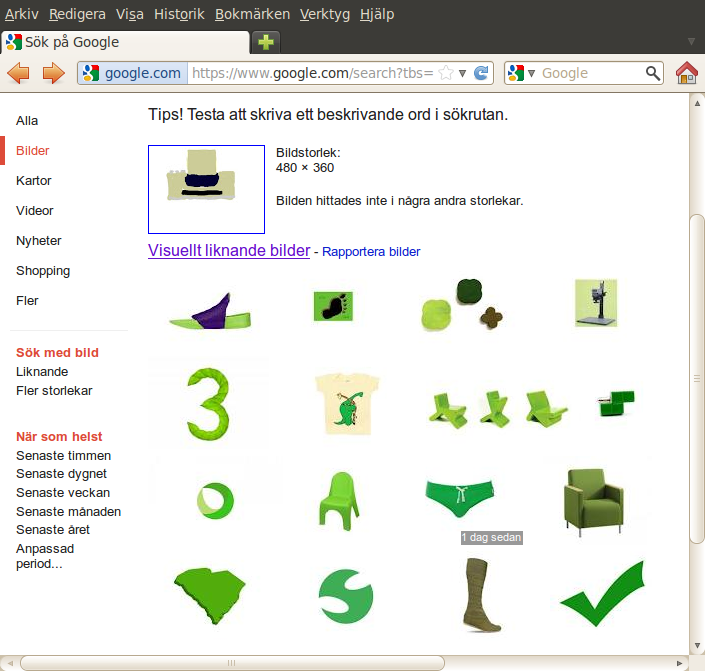Filter by Senaste dygnet
Screen dimensions: 705x671
[62, 474]
